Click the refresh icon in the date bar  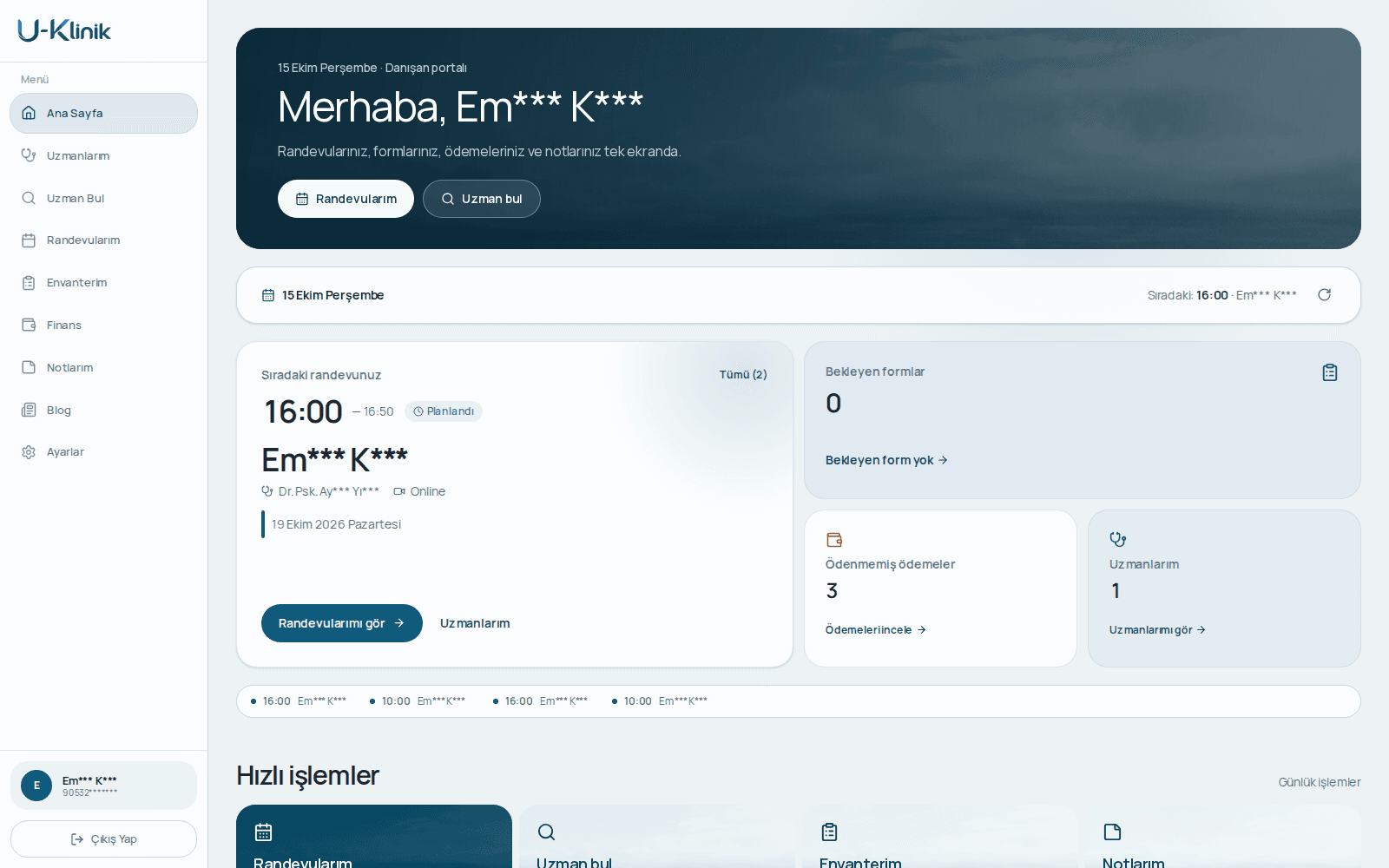point(1324,295)
